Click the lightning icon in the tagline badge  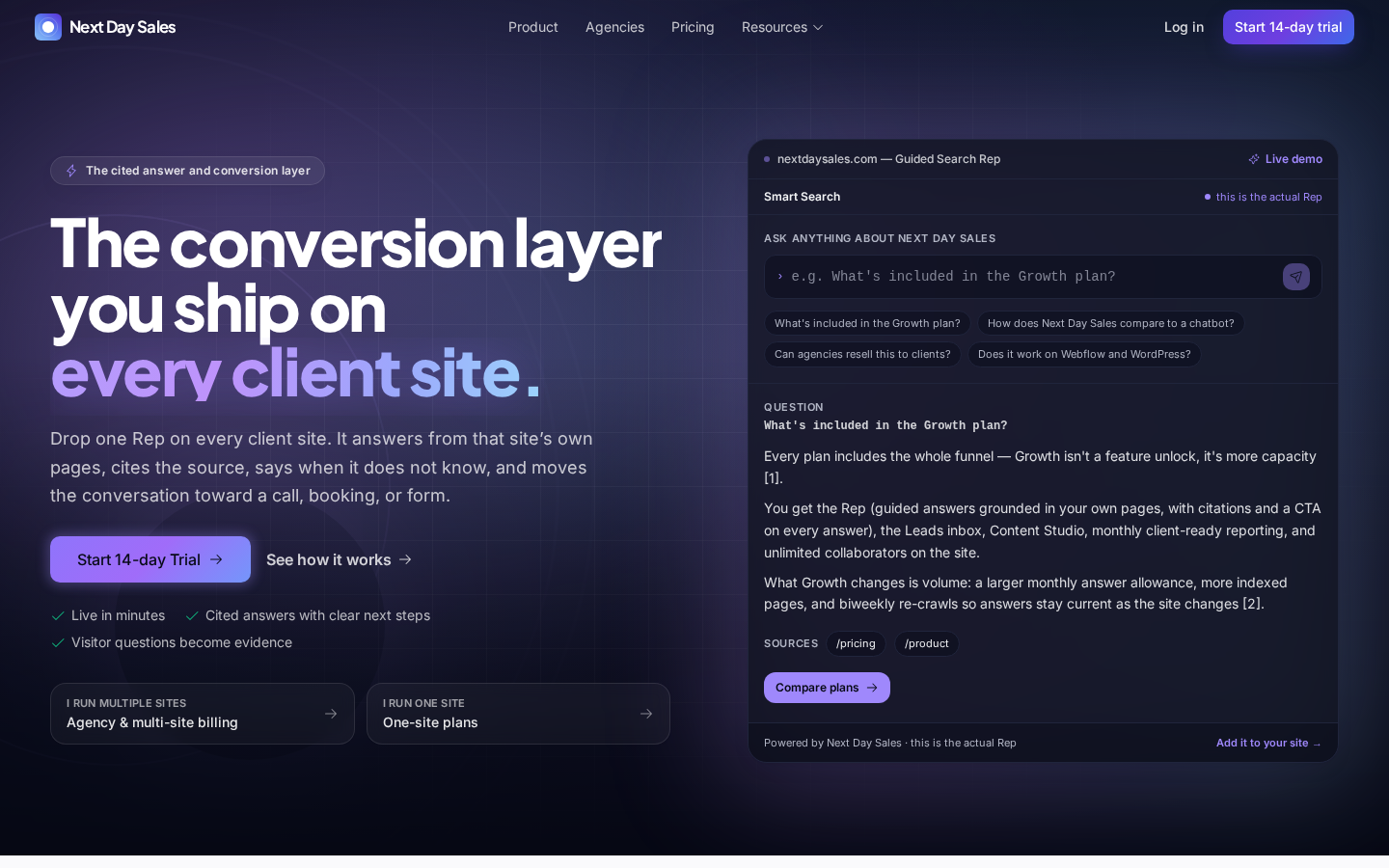[x=71, y=171]
